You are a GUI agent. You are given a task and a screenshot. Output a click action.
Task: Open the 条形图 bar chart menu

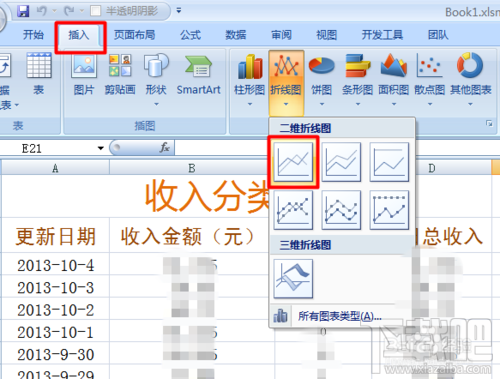(x=358, y=79)
